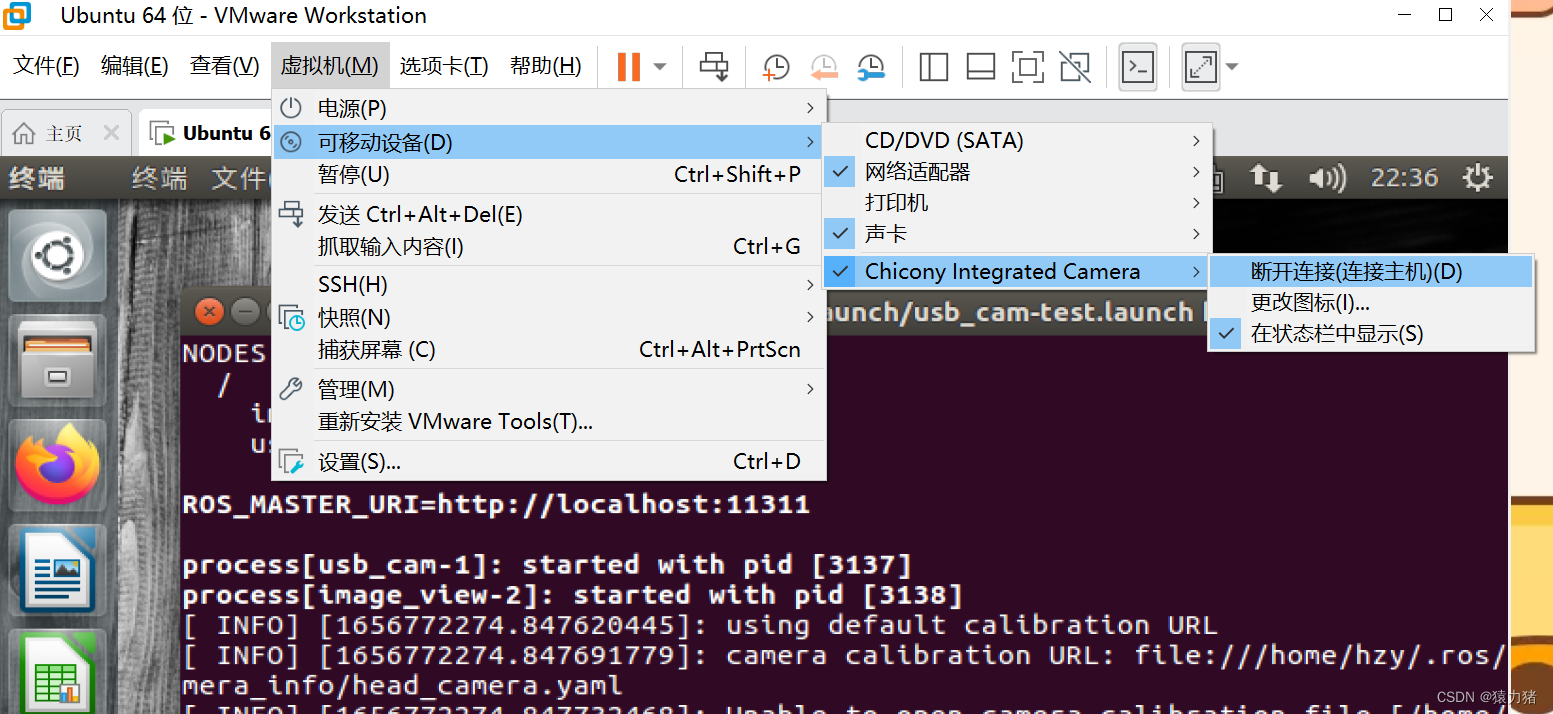The image size is (1553, 714).
Task: Click the VMware pause virtual machine icon
Action: click(628, 67)
